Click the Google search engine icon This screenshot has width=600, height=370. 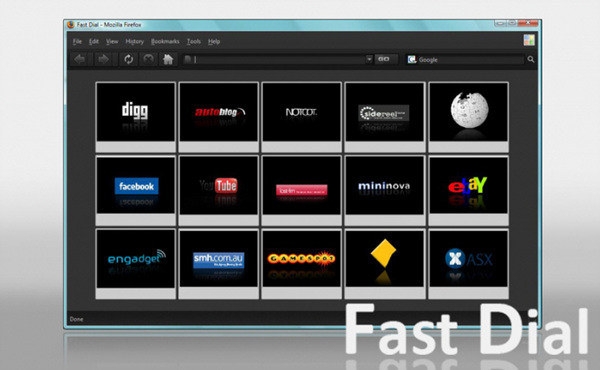coord(412,59)
